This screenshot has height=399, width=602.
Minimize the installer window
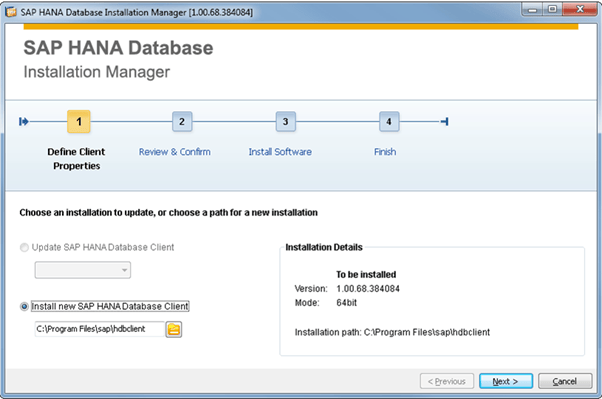click(532, 10)
